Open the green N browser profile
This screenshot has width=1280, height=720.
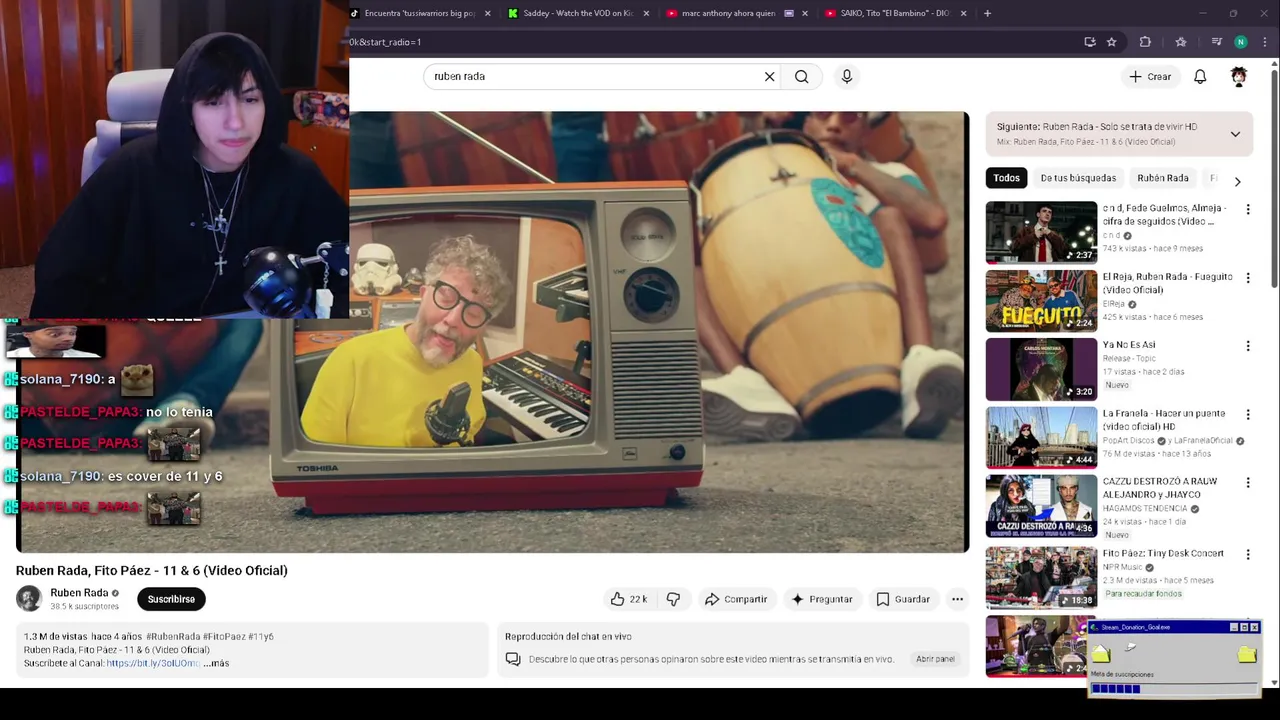[x=1241, y=42]
